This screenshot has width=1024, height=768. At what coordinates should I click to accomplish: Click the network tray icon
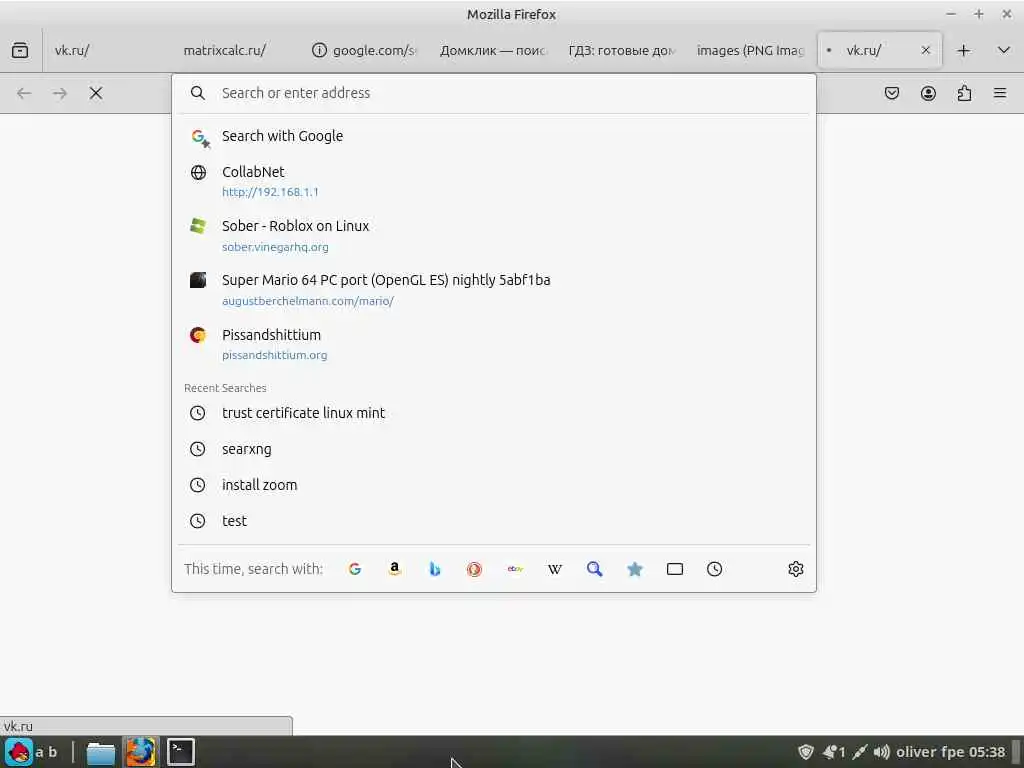(x=859, y=752)
